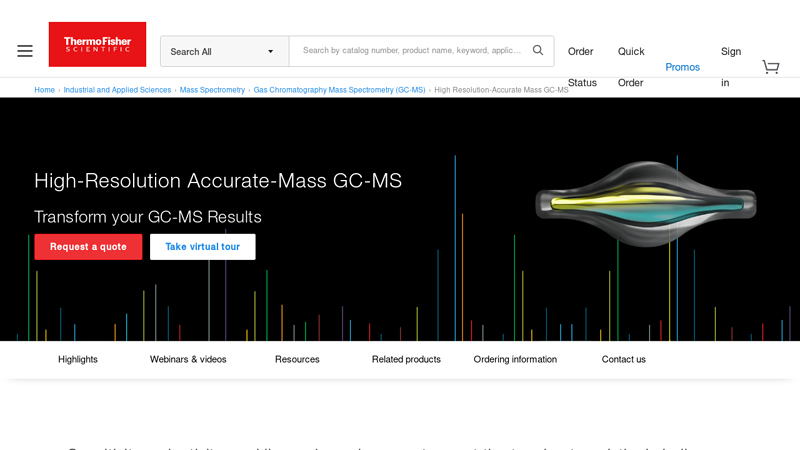Image resolution: width=800 pixels, height=450 pixels.
Task: Switch to the Contact us tab
Action: 623,359
